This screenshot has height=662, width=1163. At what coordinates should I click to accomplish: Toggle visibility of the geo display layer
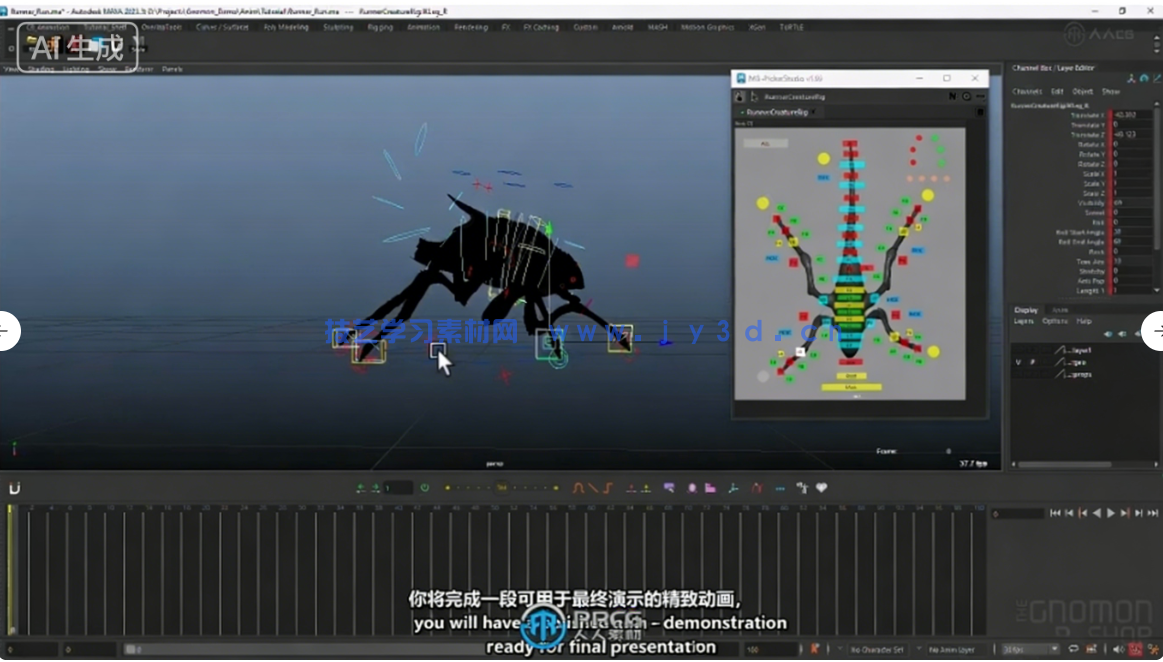pyautogui.click(x=1018, y=363)
